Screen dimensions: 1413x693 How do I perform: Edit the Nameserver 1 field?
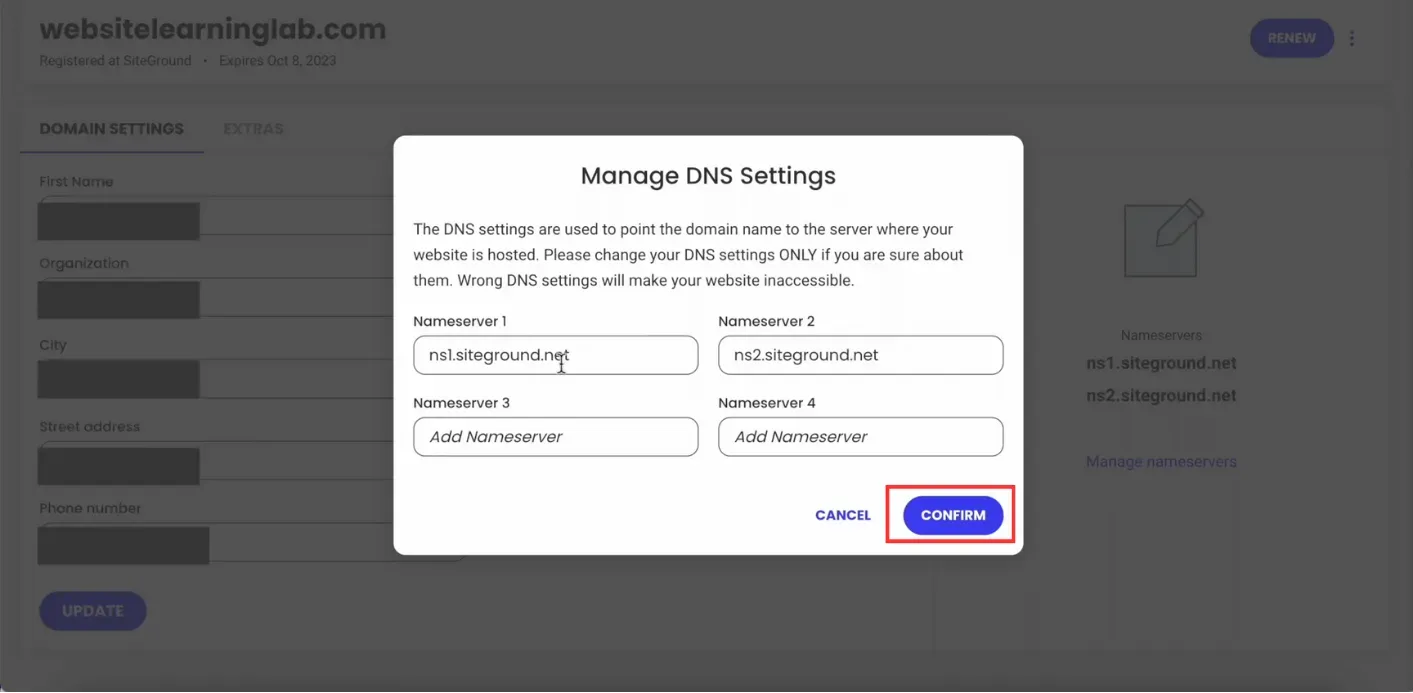[x=555, y=355]
